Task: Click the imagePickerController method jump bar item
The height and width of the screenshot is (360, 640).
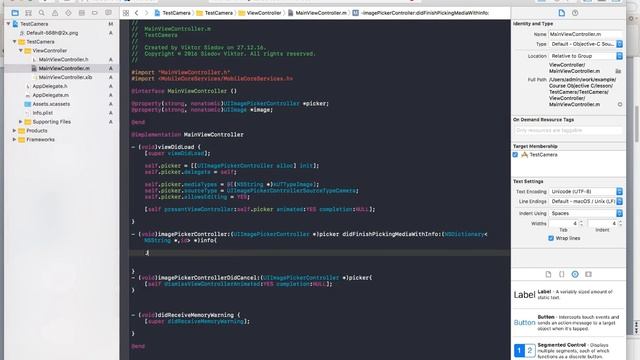Action: (421, 13)
